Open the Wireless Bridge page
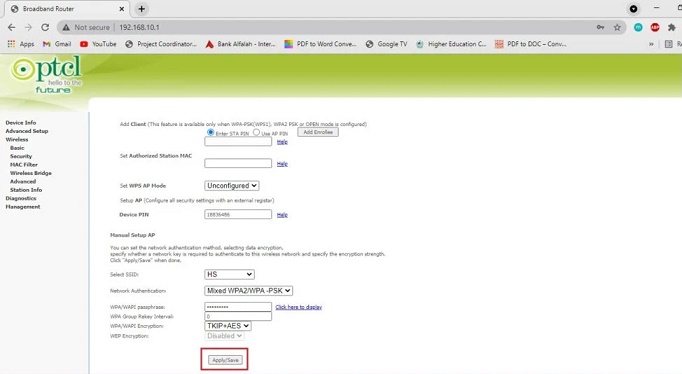 [31, 173]
